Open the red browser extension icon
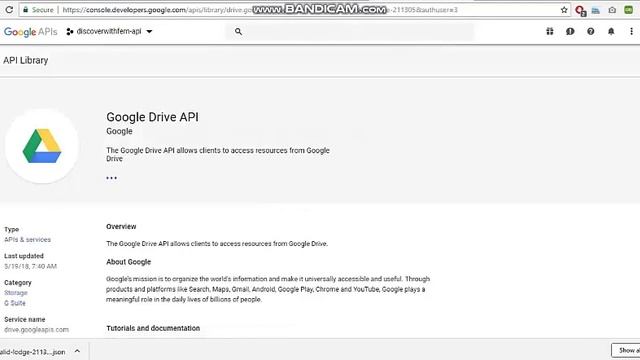The width and height of the screenshot is (640, 360). tap(580, 10)
